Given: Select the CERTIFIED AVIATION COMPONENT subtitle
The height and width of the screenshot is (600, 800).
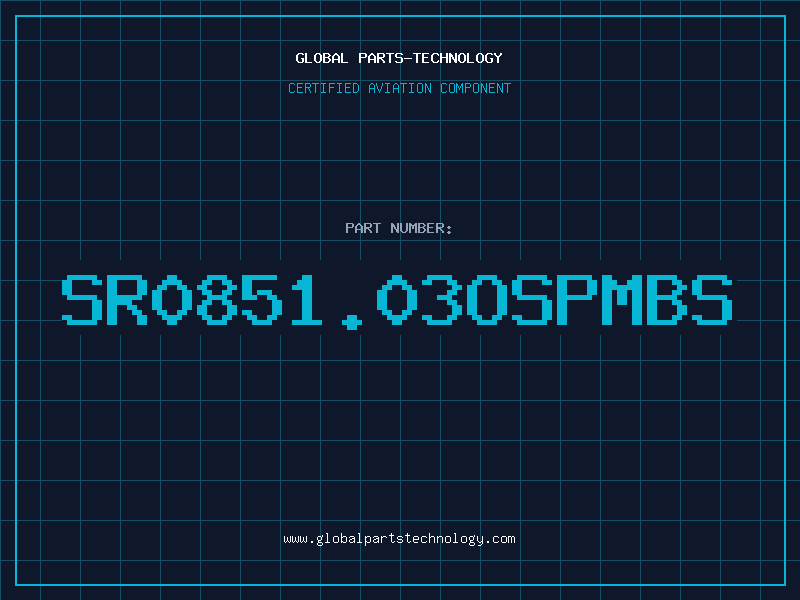Looking at the screenshot, I should point(399,88).
